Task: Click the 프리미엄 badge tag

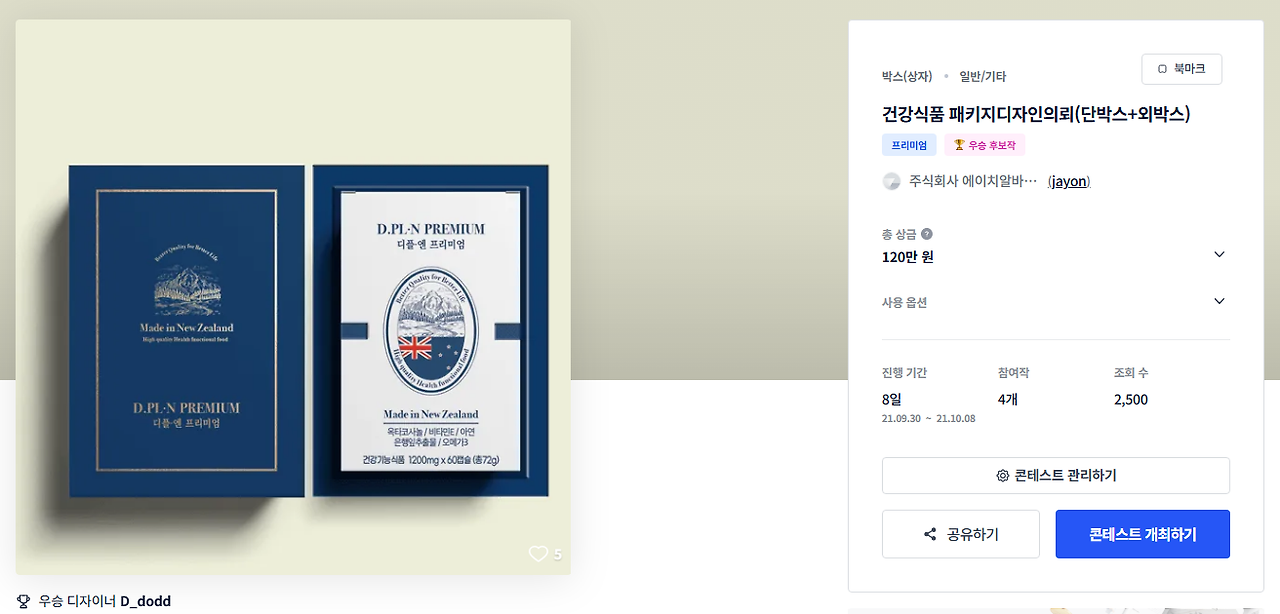Action: pyautogui.click(x=909, y=145)
